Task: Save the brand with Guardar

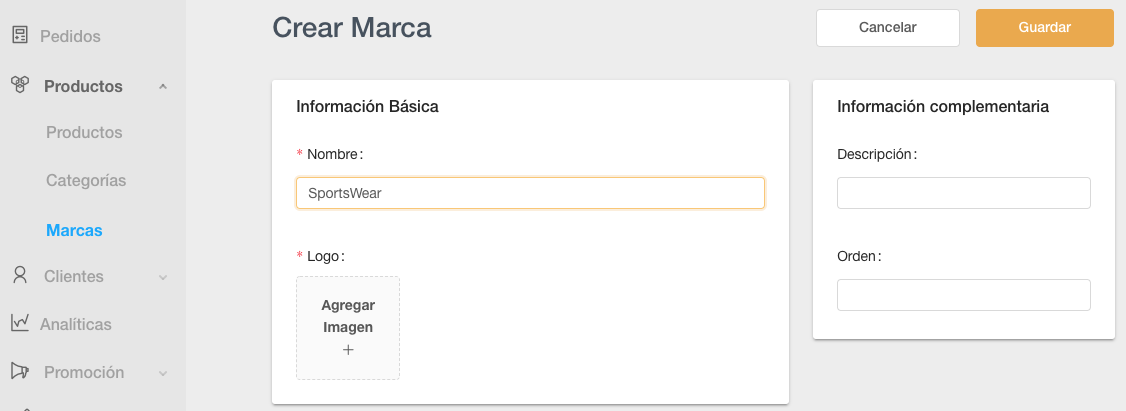Action: pos(1044,28)
